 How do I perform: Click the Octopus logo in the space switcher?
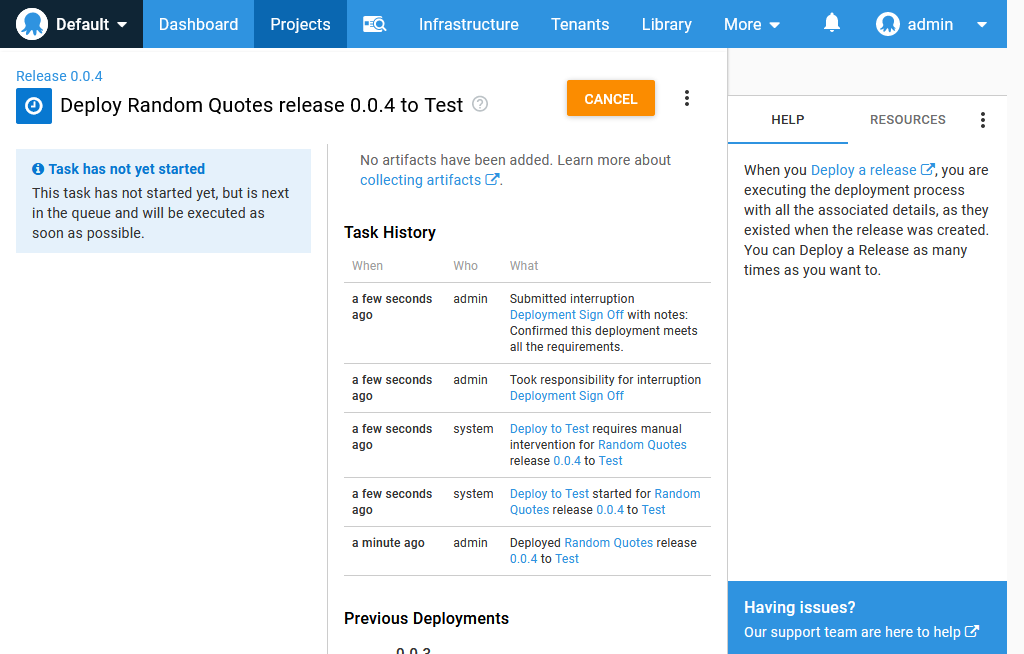pos(32,24)
